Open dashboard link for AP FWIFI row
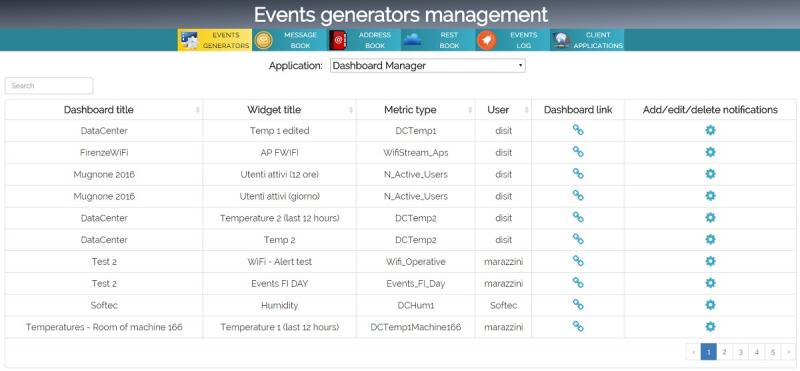 [x=578, y=152]
